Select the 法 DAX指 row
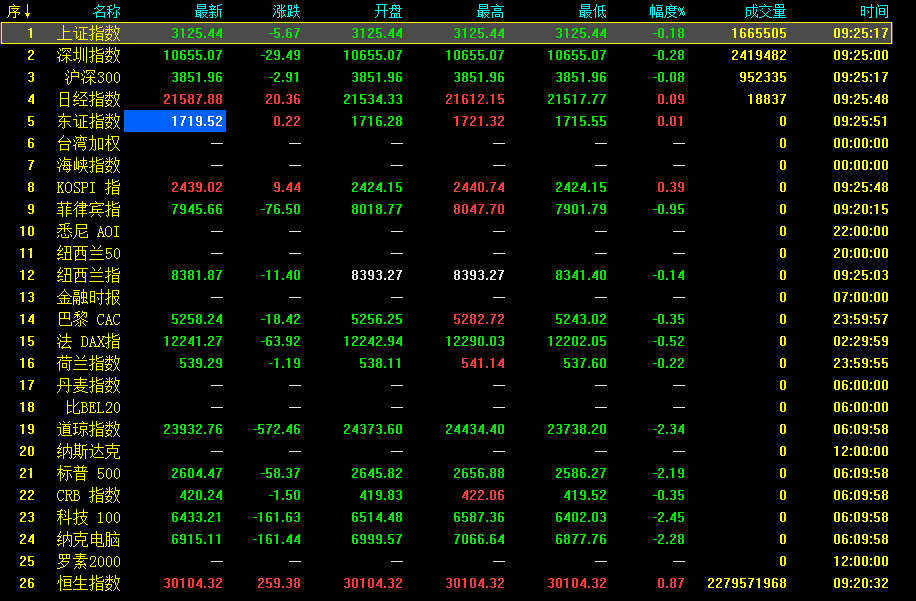Image resolution: width=916 pixels, height=601 pixels. pos(89,342)
